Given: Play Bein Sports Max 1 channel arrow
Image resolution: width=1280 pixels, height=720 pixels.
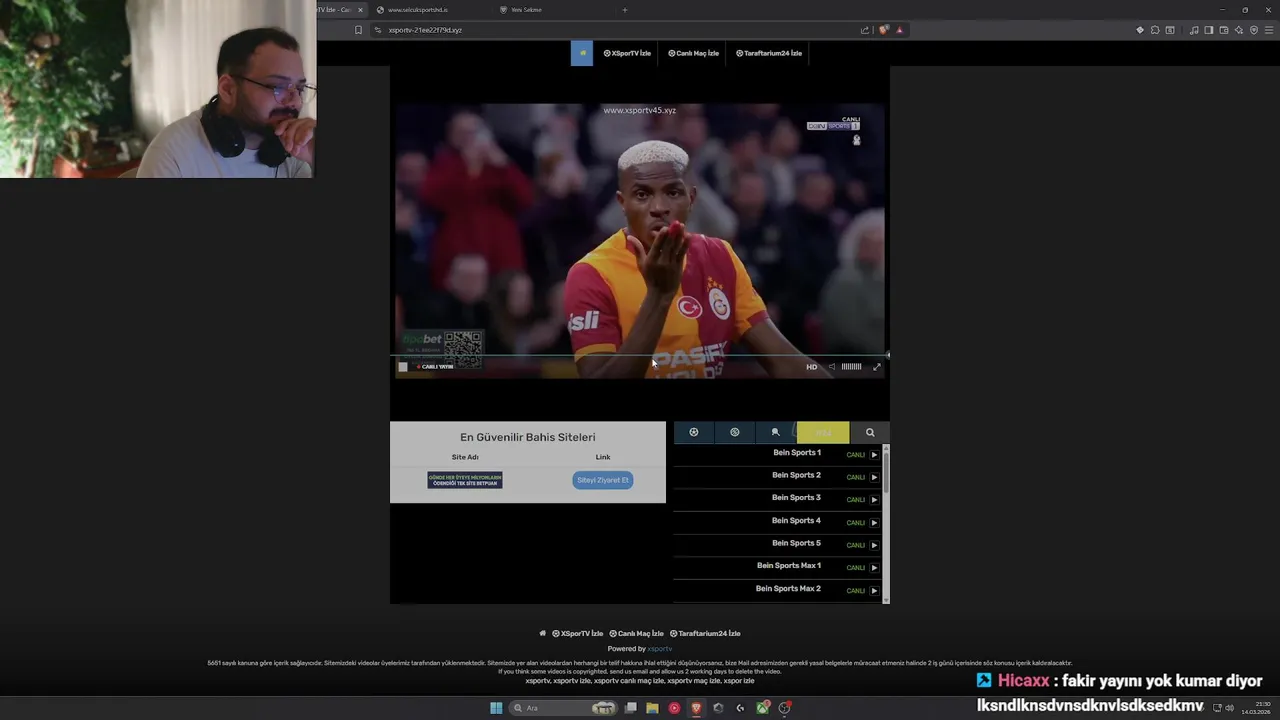Looking at the screenshot, I should point(874,568).
